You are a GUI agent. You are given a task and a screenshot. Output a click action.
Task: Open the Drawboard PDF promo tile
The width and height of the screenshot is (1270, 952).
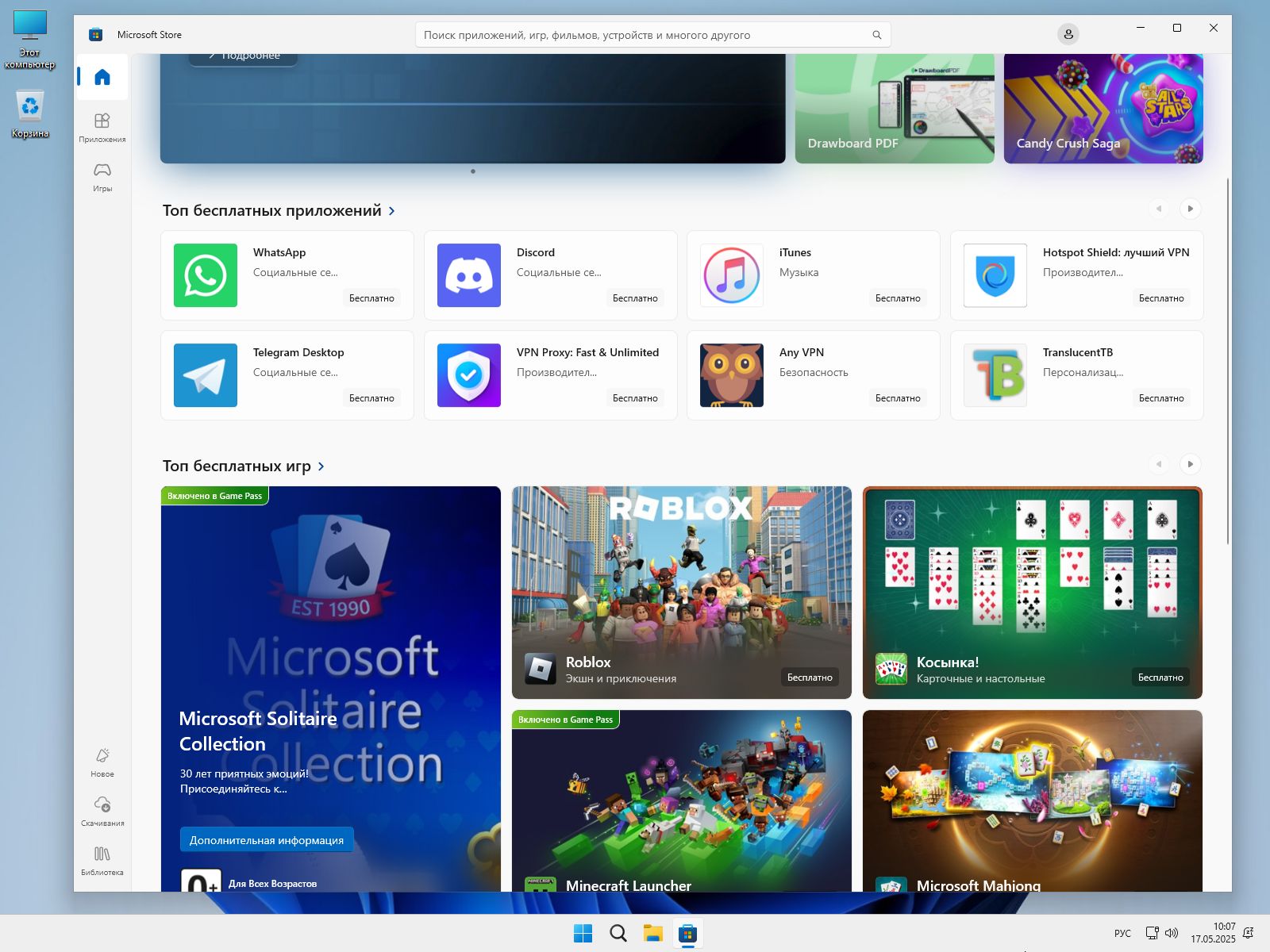coord(895,109)
